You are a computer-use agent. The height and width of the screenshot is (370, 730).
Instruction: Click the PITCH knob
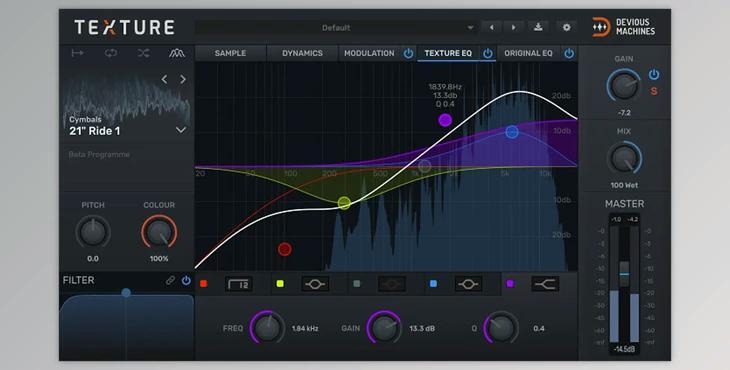[93, 232]
